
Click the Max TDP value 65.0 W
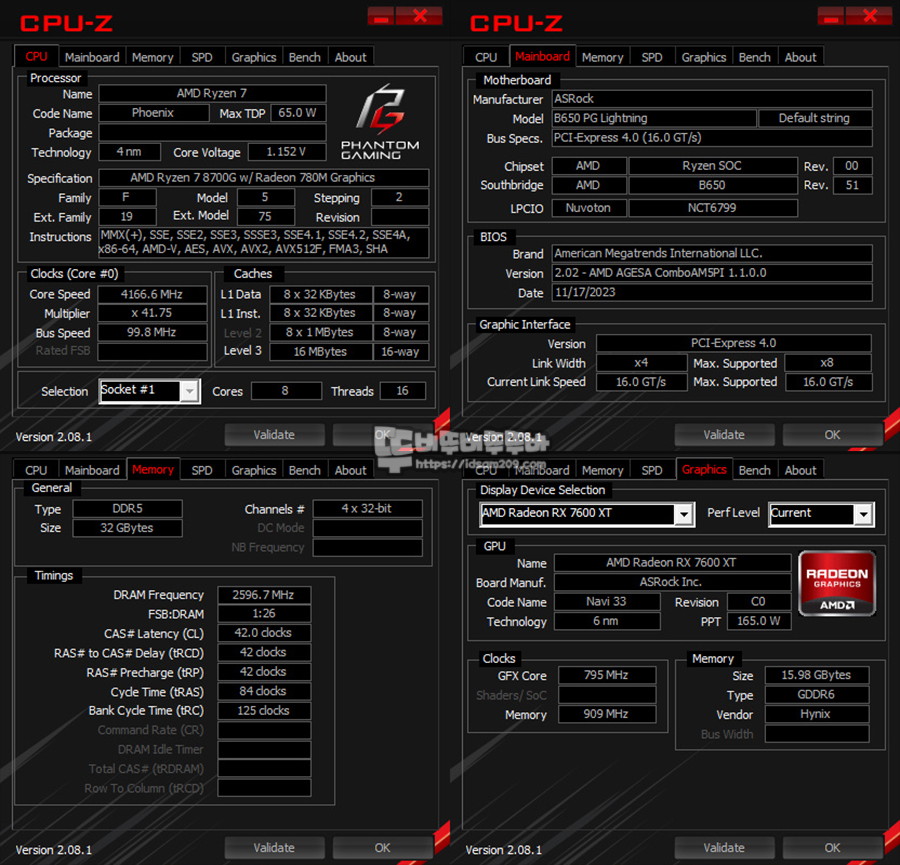pyautogui.click(x=297, y=113)
